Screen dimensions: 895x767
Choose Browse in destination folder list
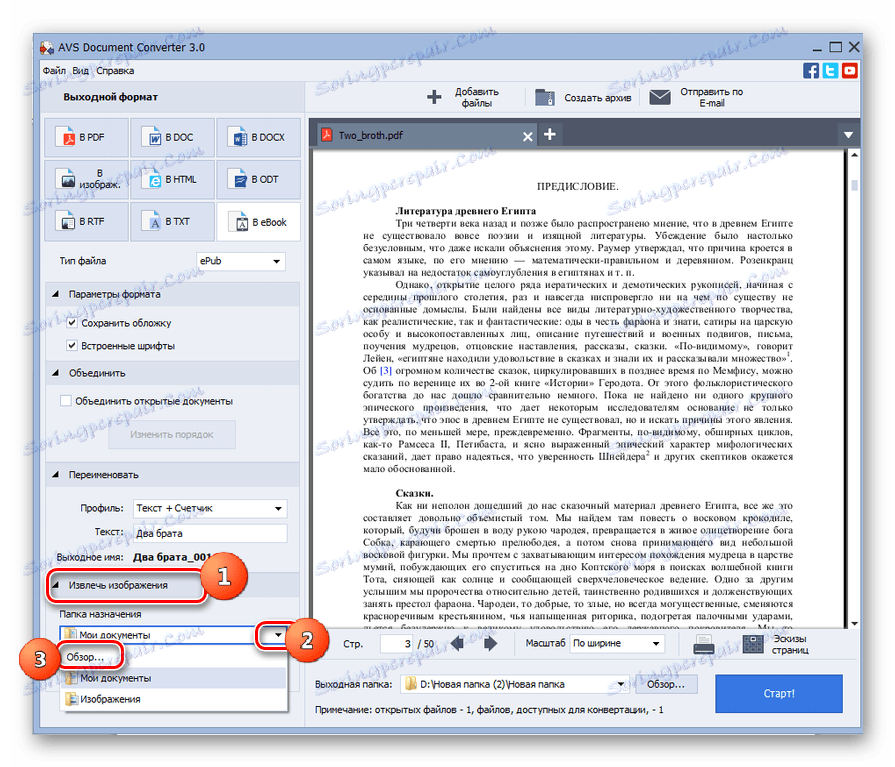coord(86,657)
